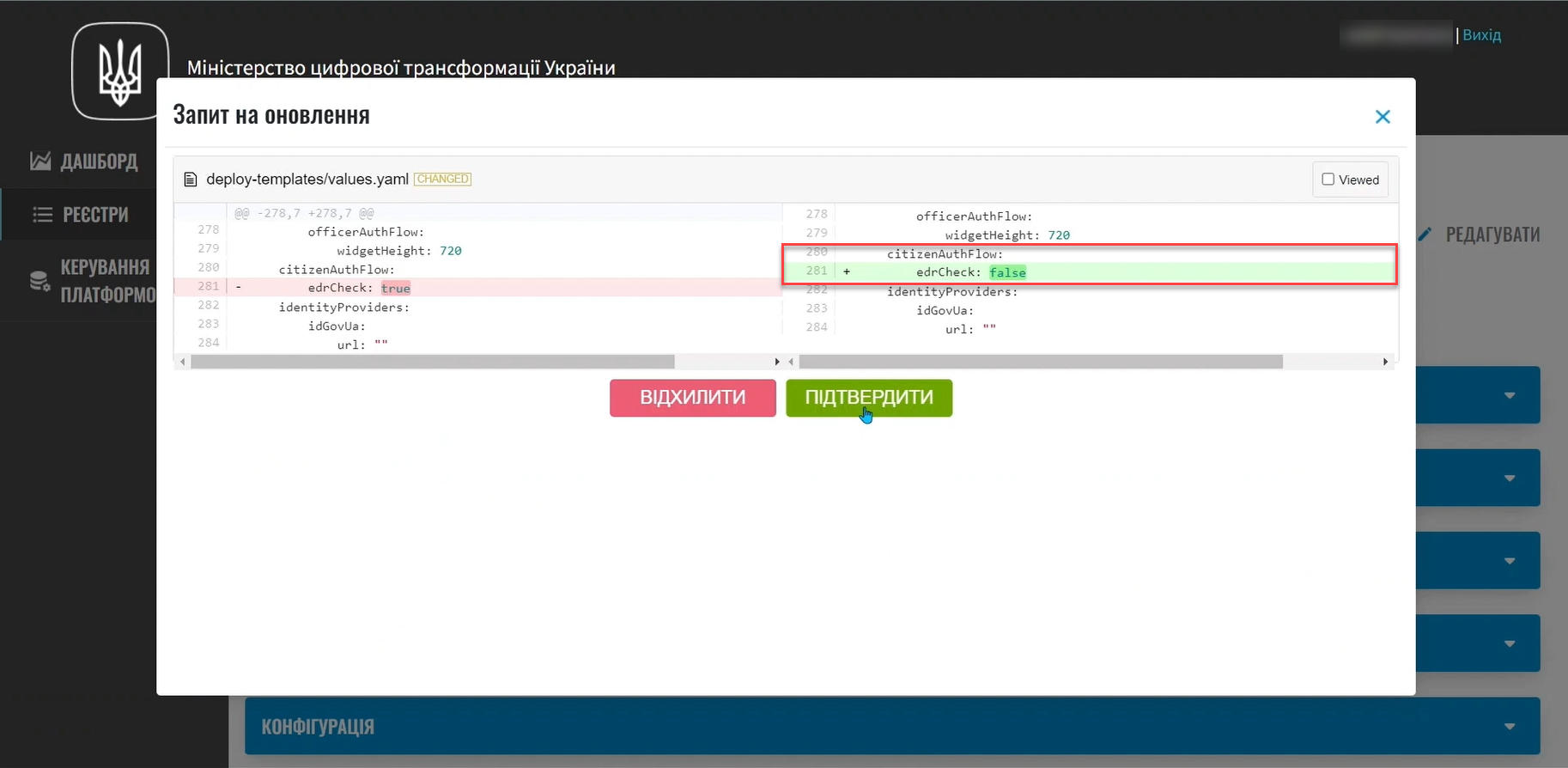Expand the fourth blue section behind the dialog
Screen dimensions: 1568x768
pyautogui.click(x=1478, y=643)
